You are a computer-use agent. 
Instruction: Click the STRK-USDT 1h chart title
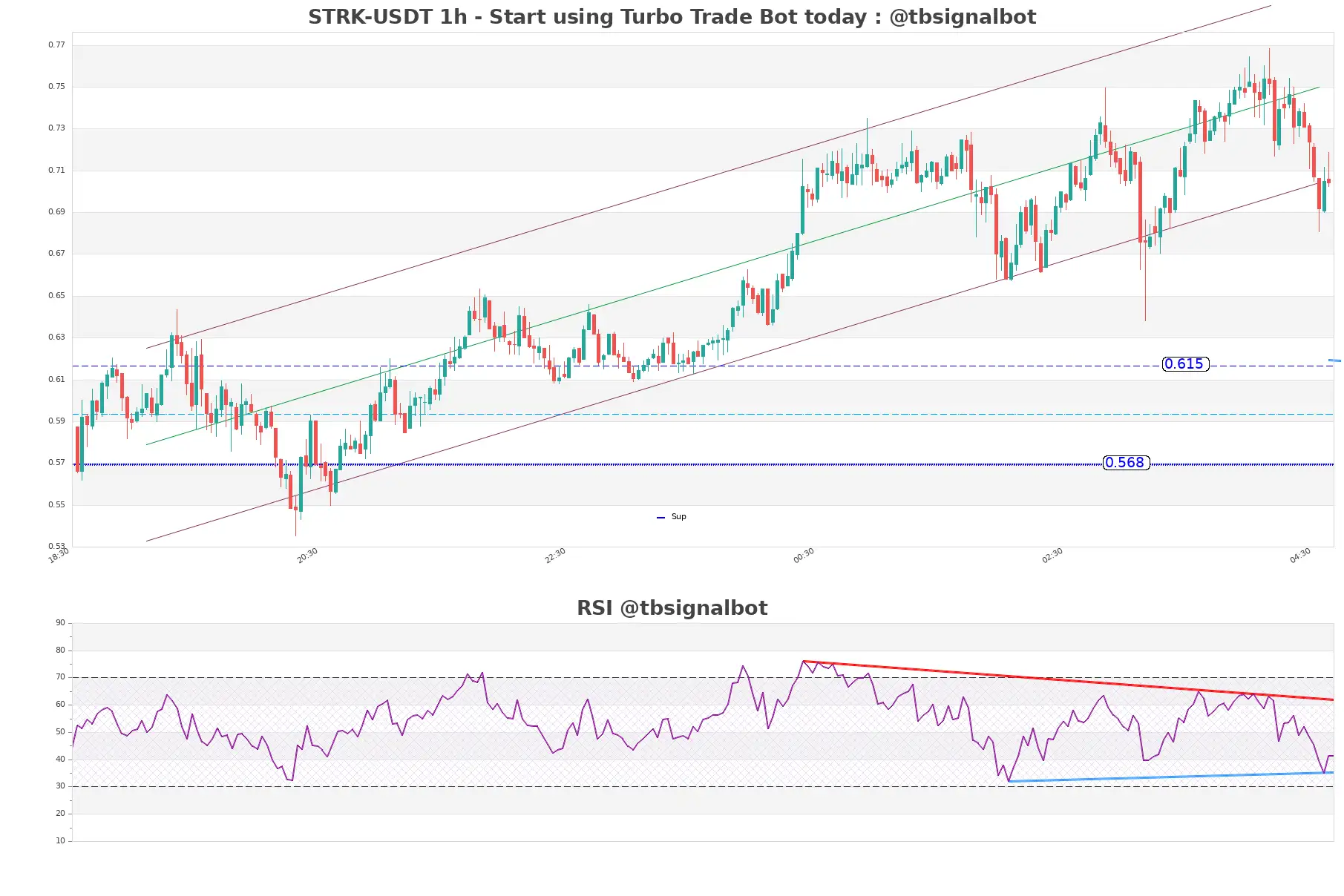click(672, 17)
